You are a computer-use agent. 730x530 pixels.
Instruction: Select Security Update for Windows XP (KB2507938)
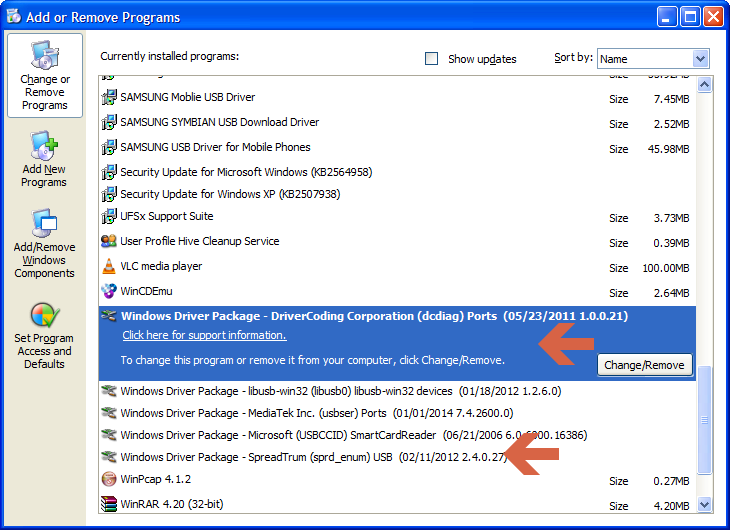[397, 194]
